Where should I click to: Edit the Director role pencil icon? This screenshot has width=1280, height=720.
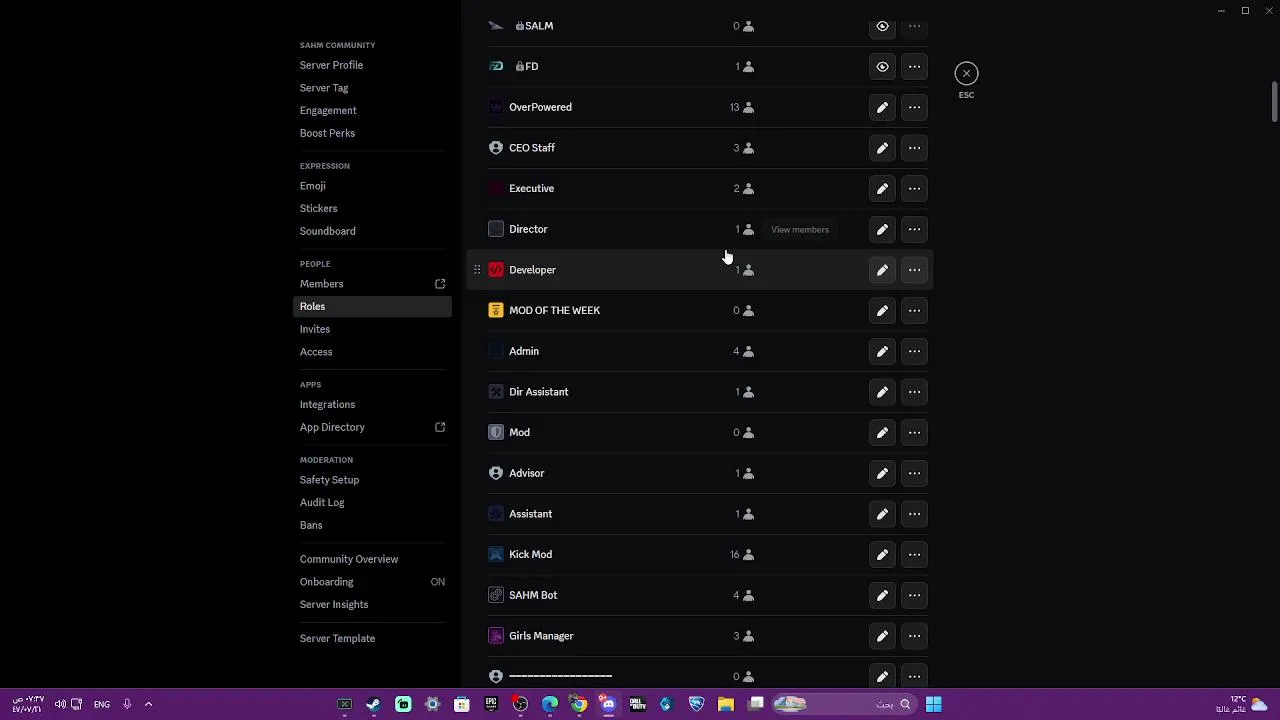(x=882, y=229)
